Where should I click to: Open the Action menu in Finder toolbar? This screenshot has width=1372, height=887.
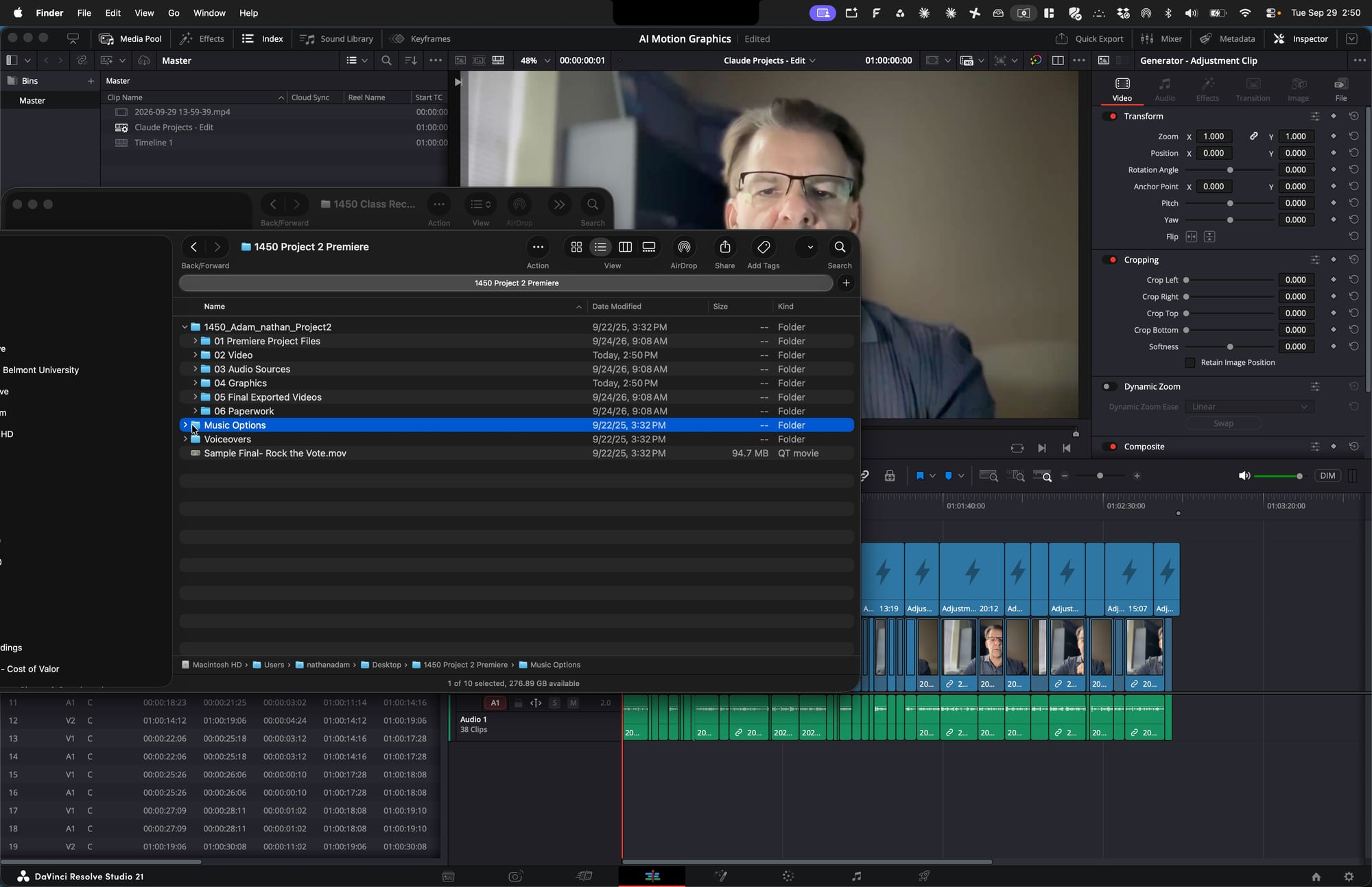coord(538,247)
